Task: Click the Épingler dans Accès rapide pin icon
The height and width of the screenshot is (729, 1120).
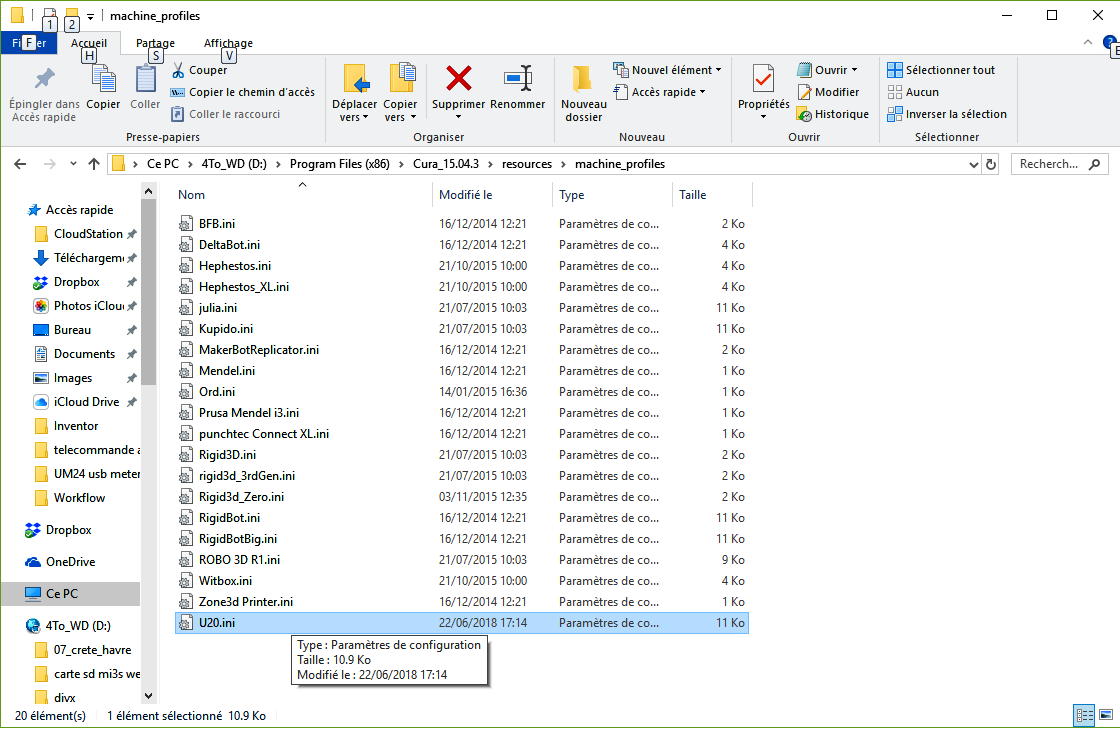Action: (x=44, y=79)
